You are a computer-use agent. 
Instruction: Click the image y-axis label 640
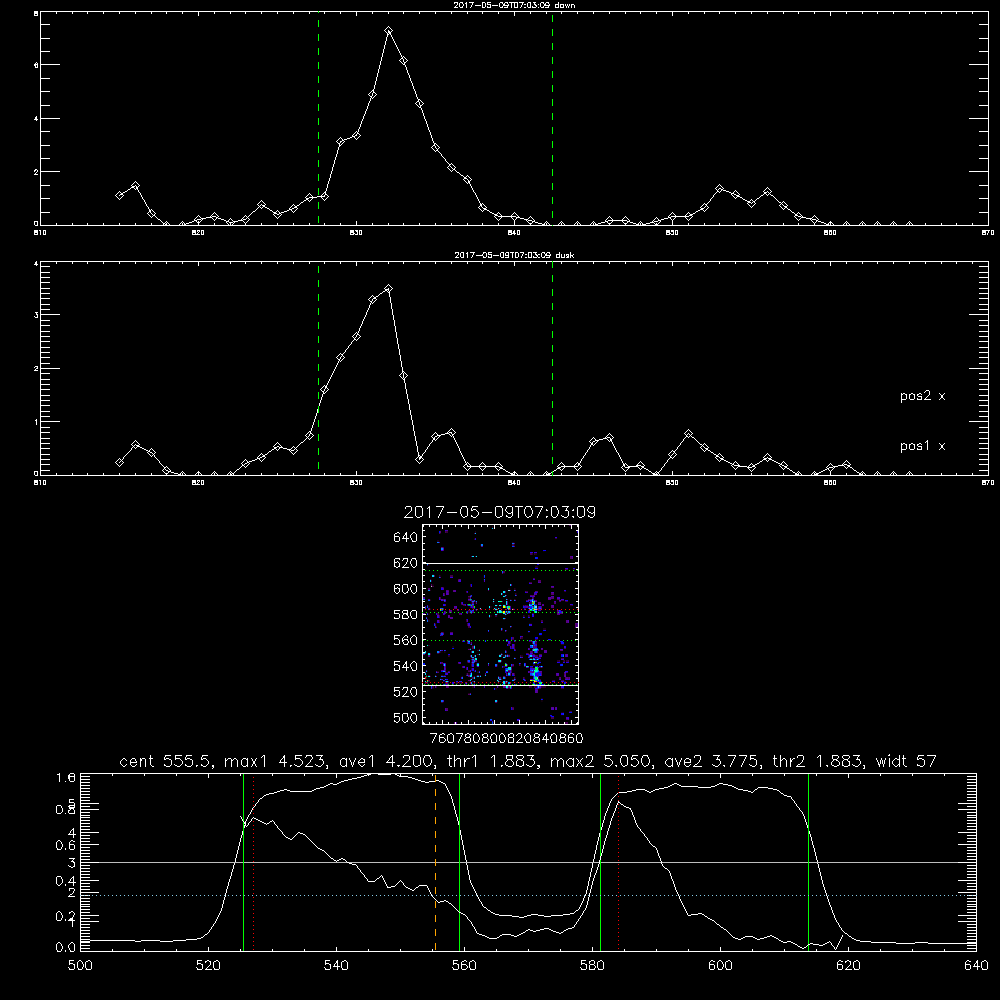coord(406,538)
